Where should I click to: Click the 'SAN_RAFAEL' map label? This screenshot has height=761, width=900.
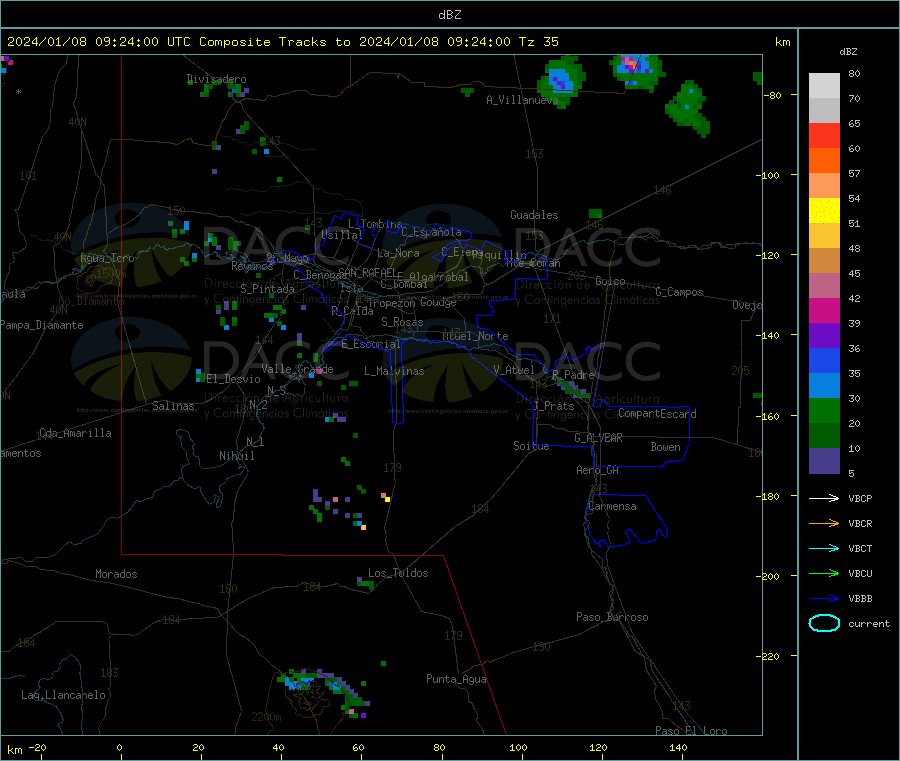tap(367, 272)
